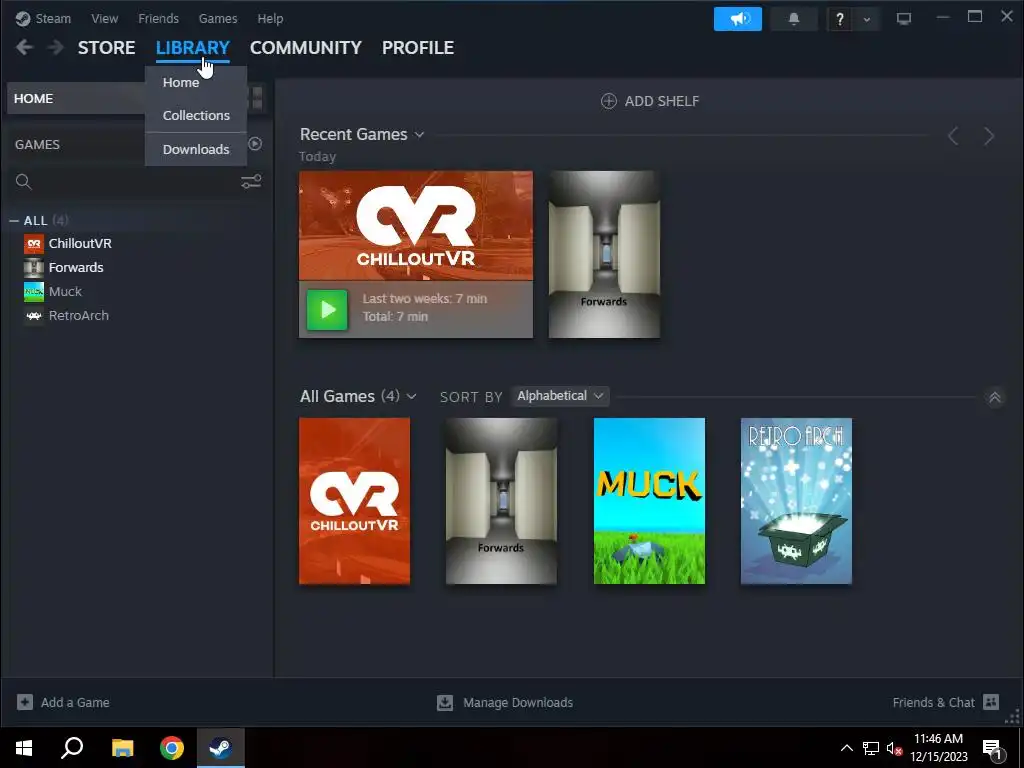Image resolution: width=1024 pixels, height=768 pixels.
Task: Expand the account dropdown arrow beside help
Action: coord(867,20)
